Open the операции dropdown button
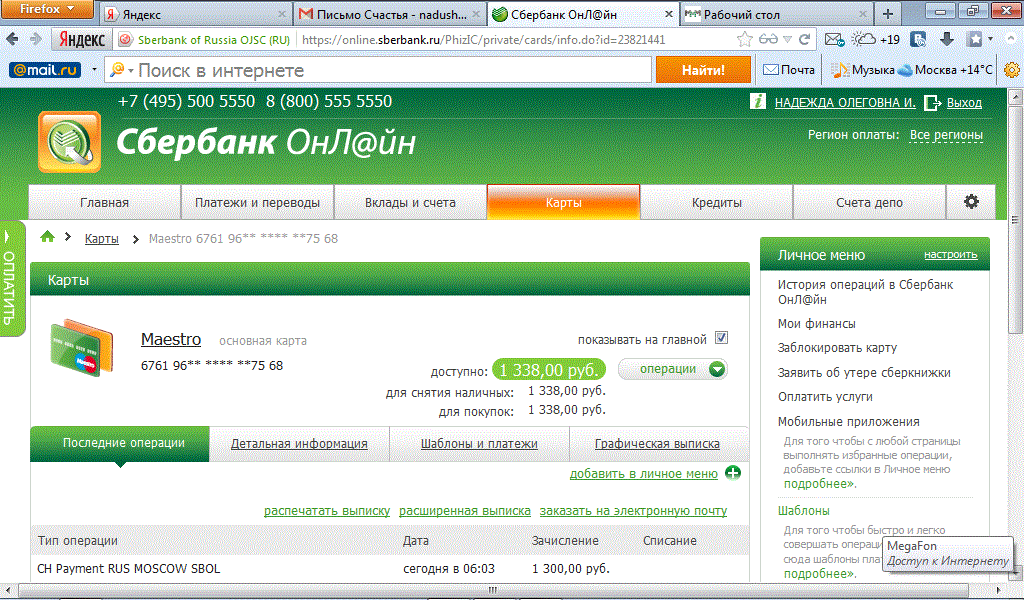The height and width of the screenshot is (600, 1024). (673, 369)
